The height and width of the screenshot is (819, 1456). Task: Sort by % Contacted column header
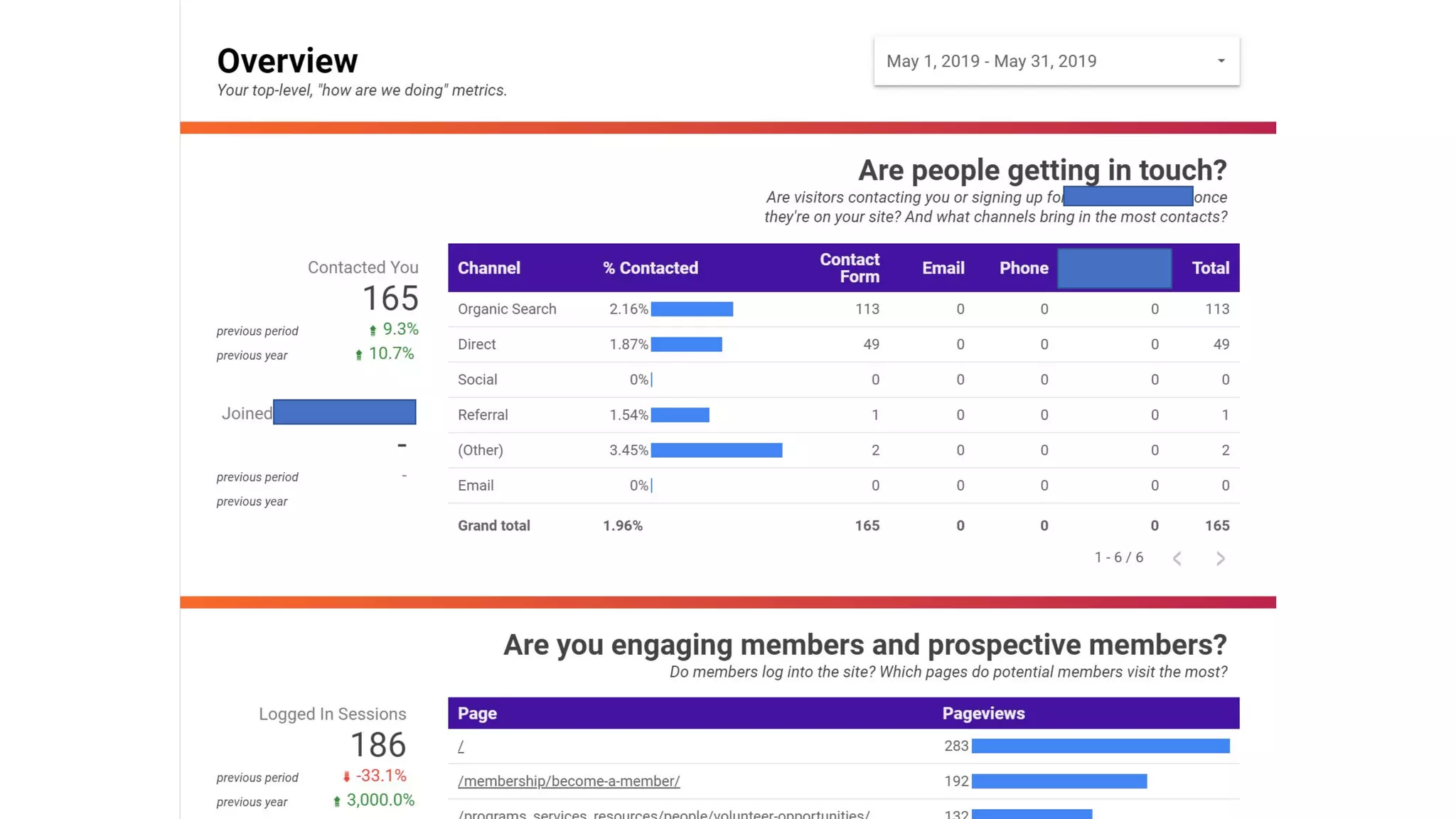[650, 268]
